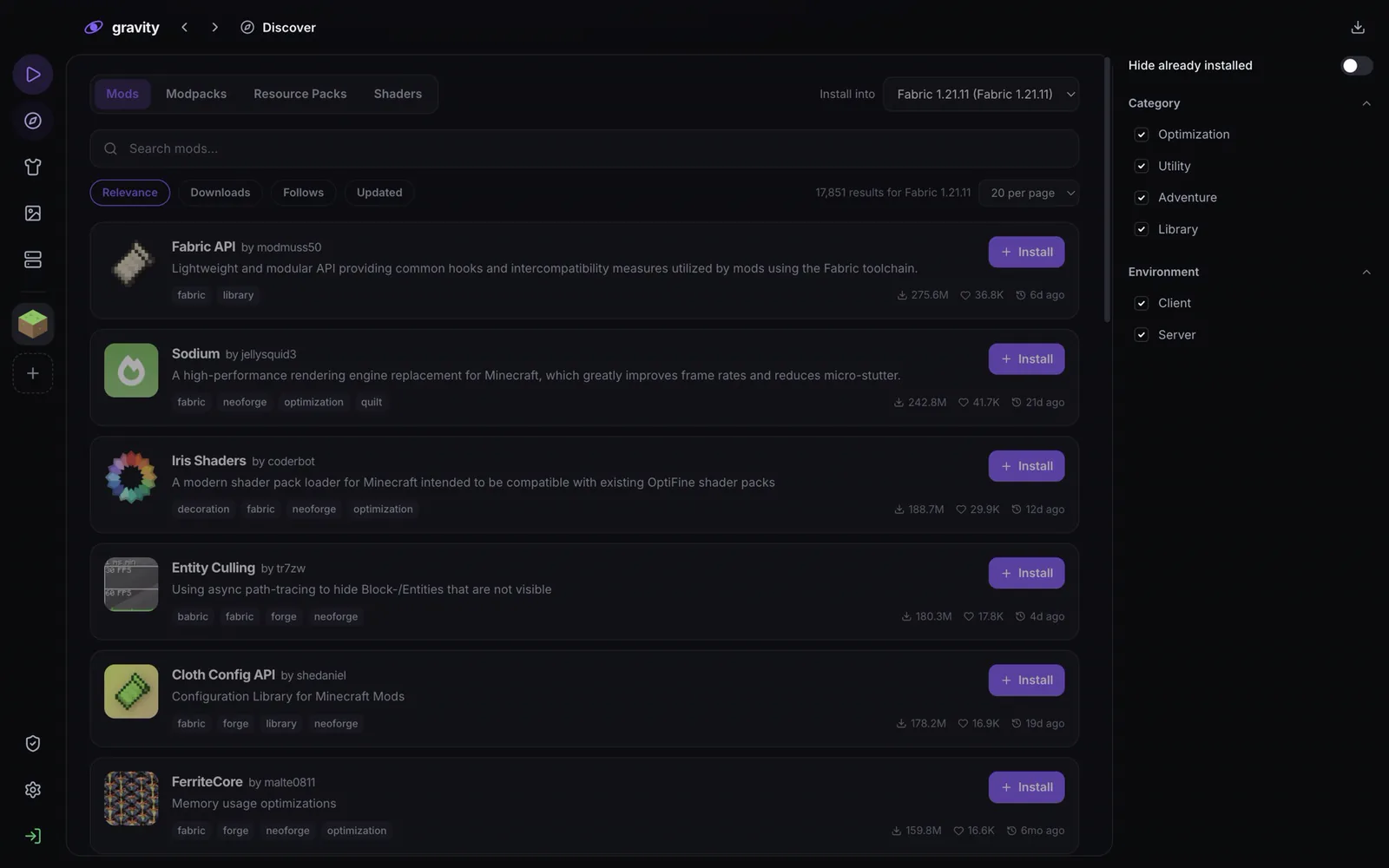
Task: Go back with the left arrow
Action: pos(184,28)
